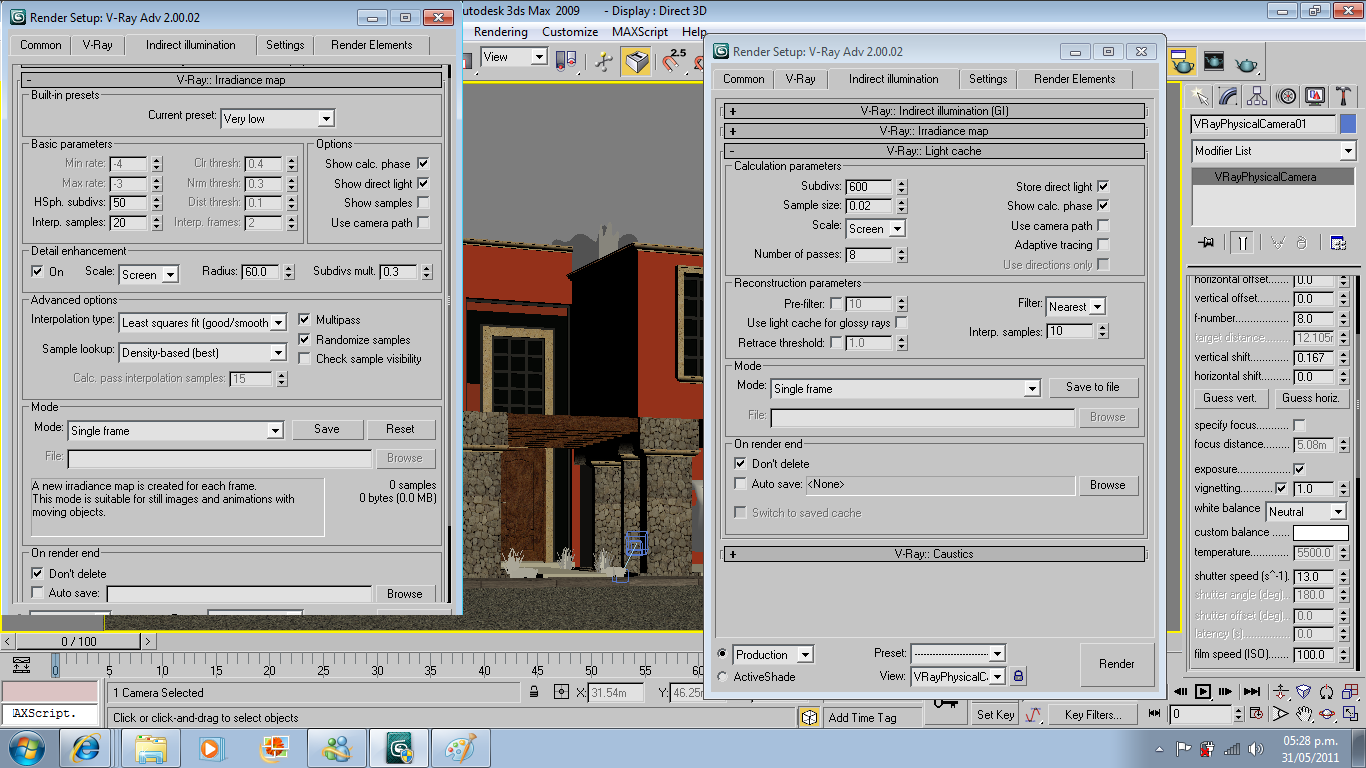Toggle the keyboard shortcut override icon
Viewport: 1366px width, 768px height.
pos(635,61)
